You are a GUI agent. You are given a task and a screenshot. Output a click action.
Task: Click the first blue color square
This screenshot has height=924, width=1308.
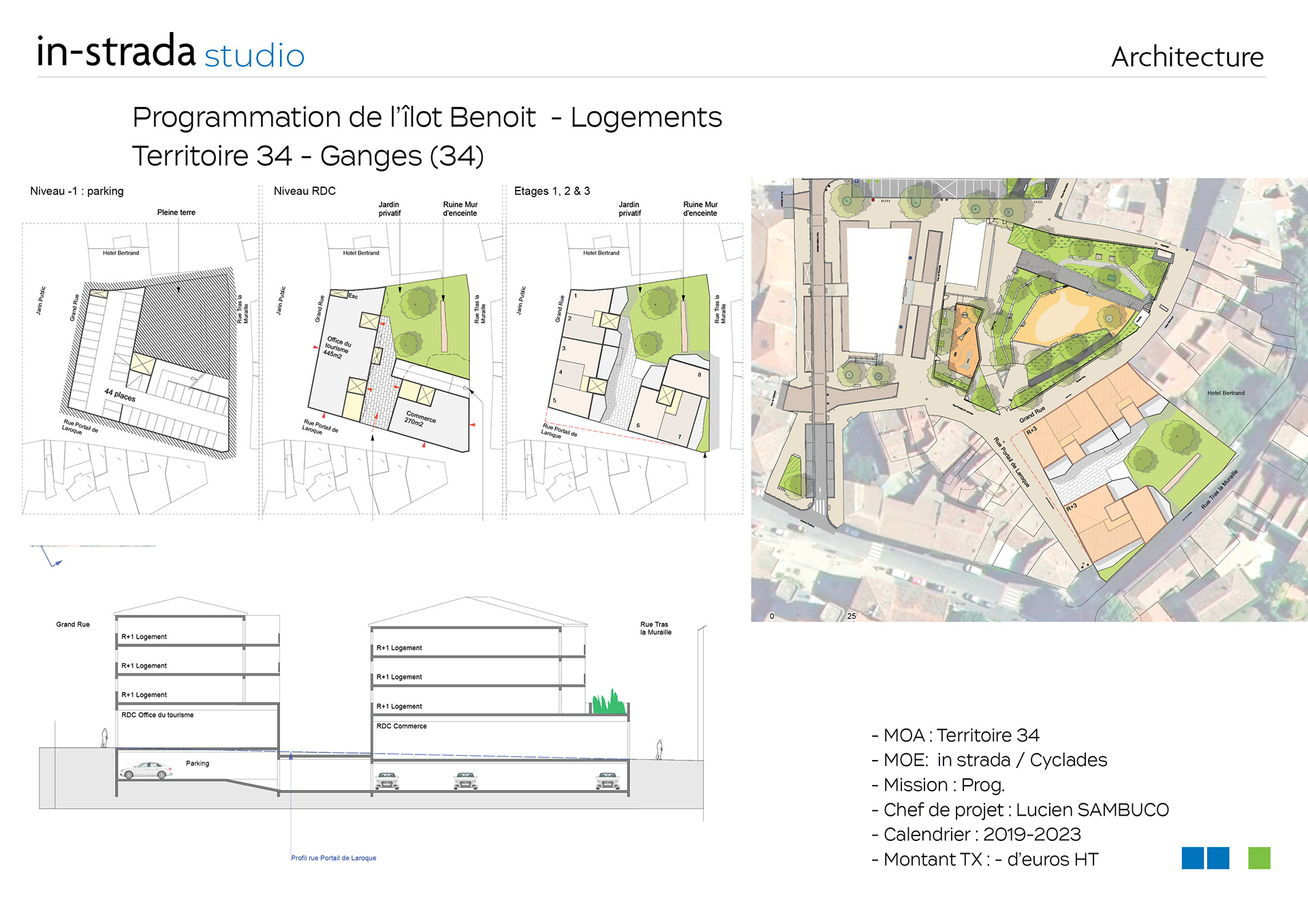pos(1192,858)
